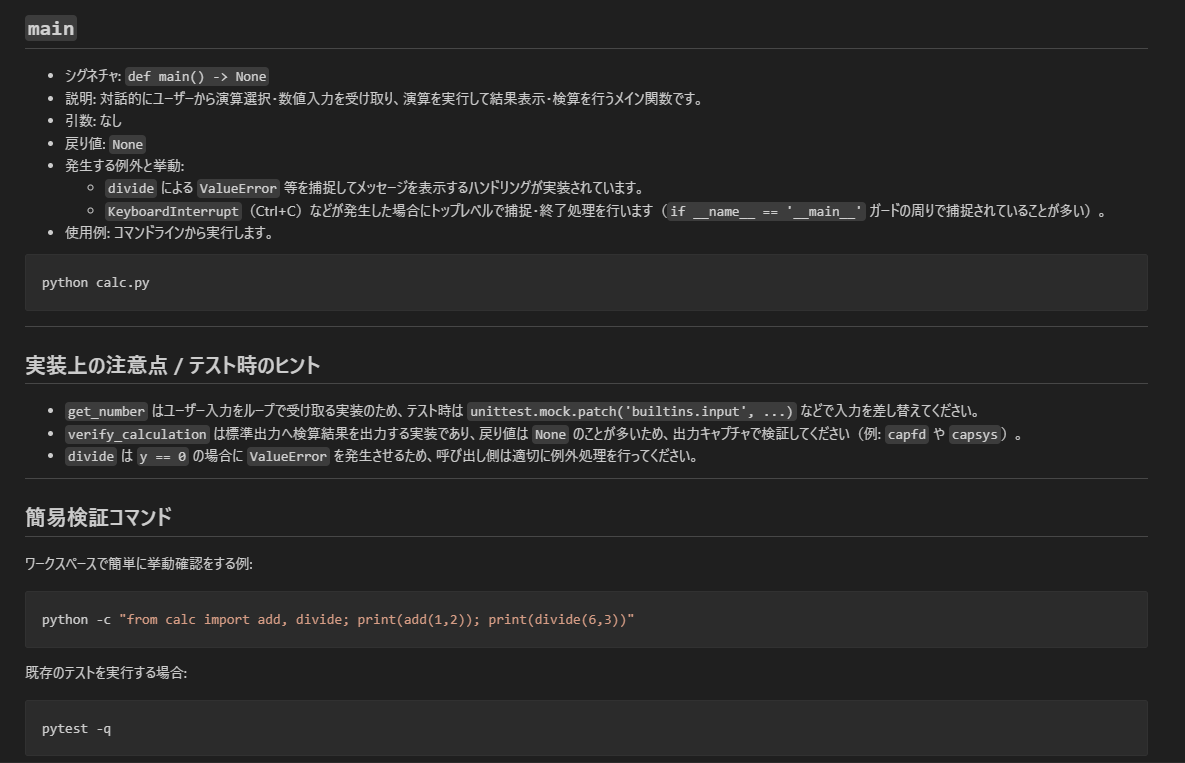Click the 'None' return value code

coord(128,144)
